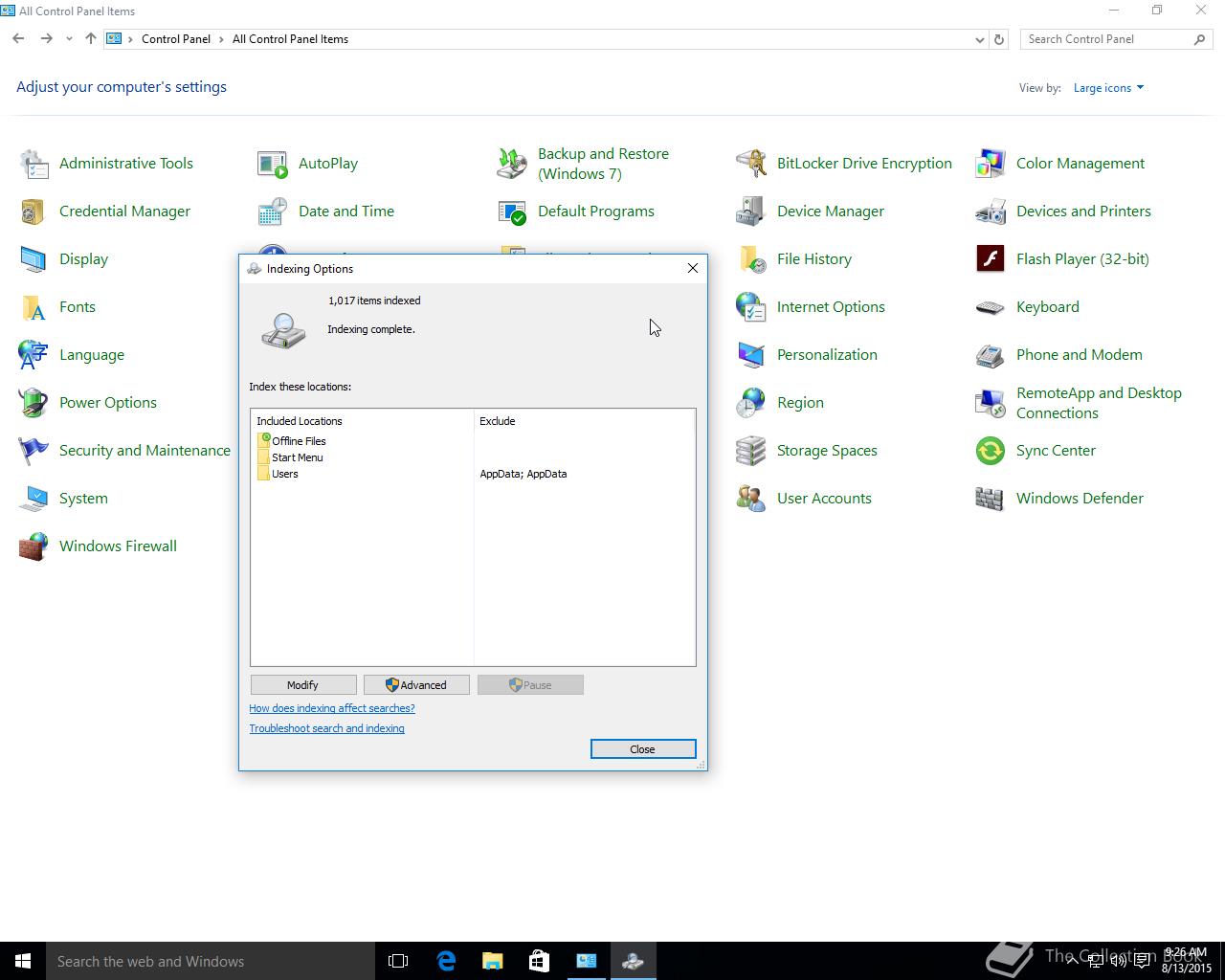Open the Administrative Tools icon
Viewport: 1225px width, 980px height.
pos(33,164)
